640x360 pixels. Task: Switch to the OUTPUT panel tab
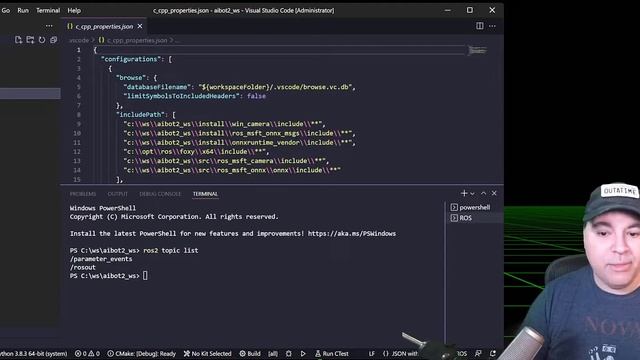[118, 194]
